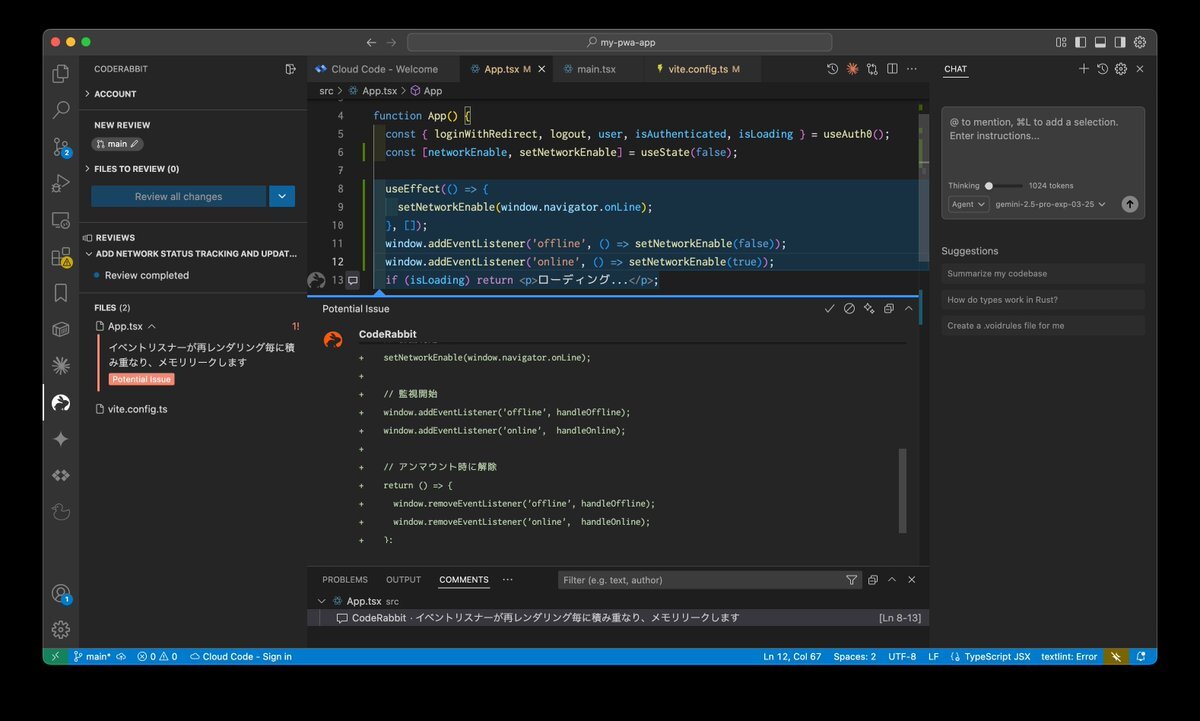Open the Manage gear in activity bar

click(x=61, y=629)
